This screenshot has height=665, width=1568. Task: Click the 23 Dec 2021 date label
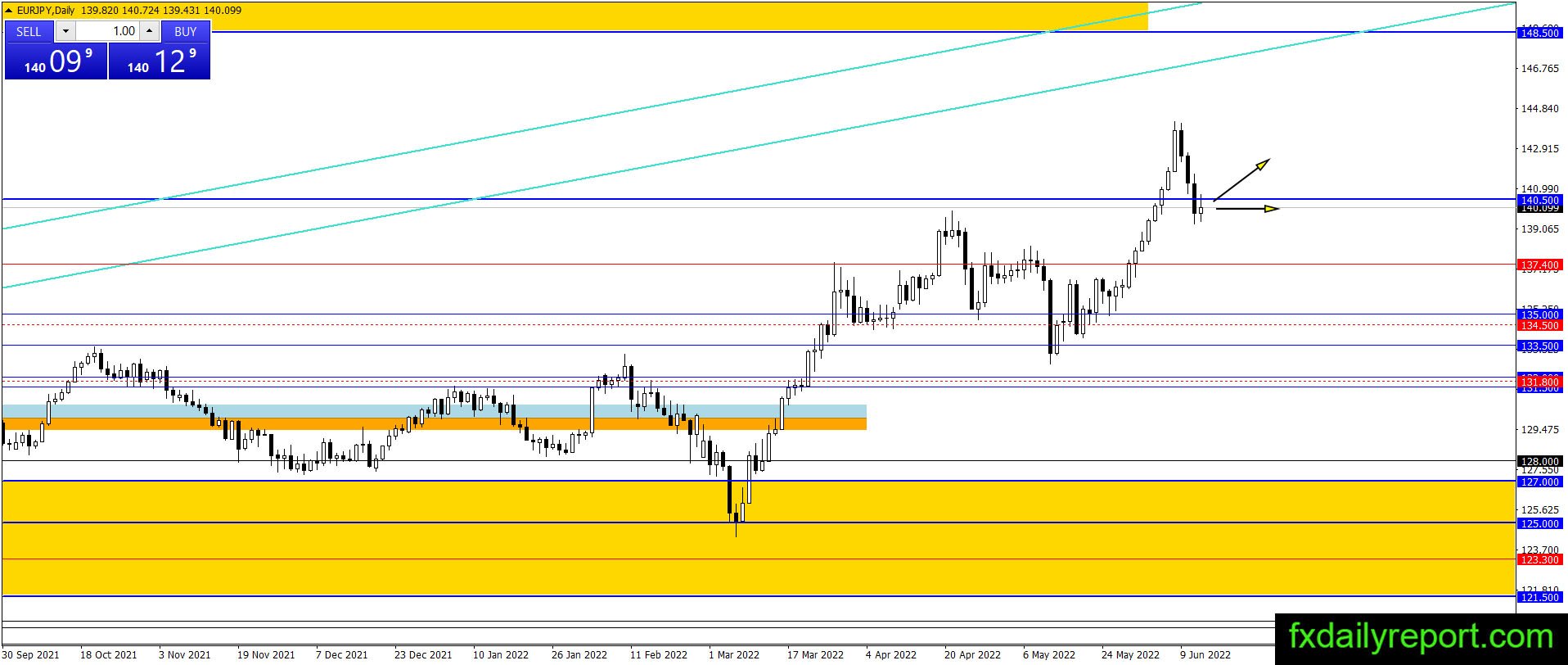tap(423, 654)
